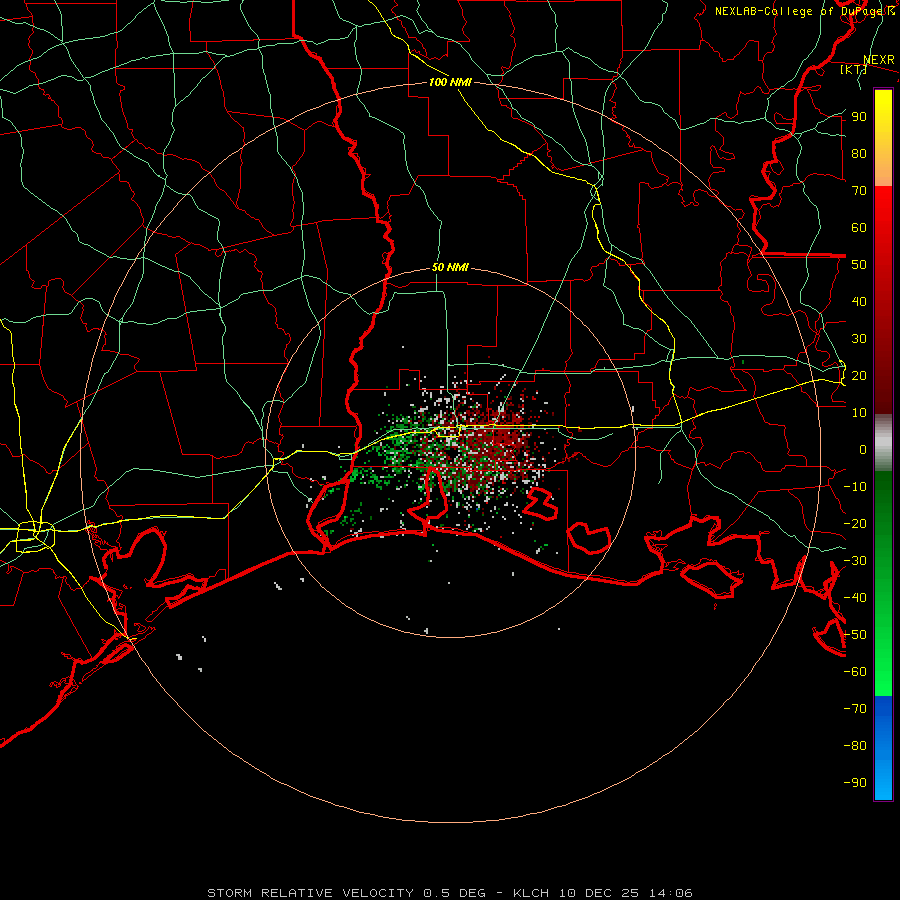900x900 pixels.
Task: Click the -20 value on velocity scale
Action: coord(855,523)
